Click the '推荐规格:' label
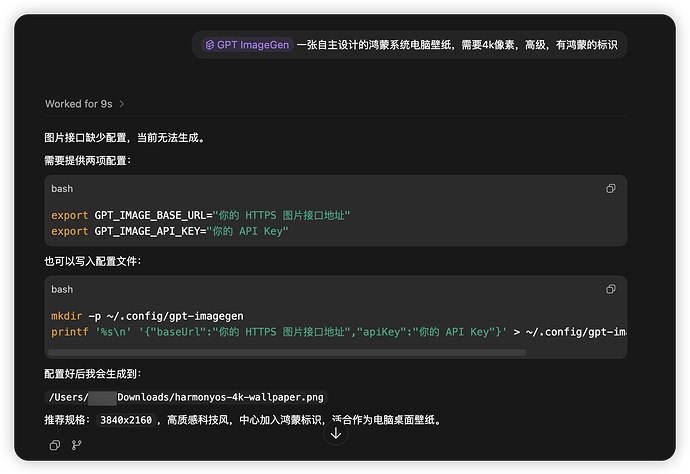The image size is (690, 474). pos(67,420)
